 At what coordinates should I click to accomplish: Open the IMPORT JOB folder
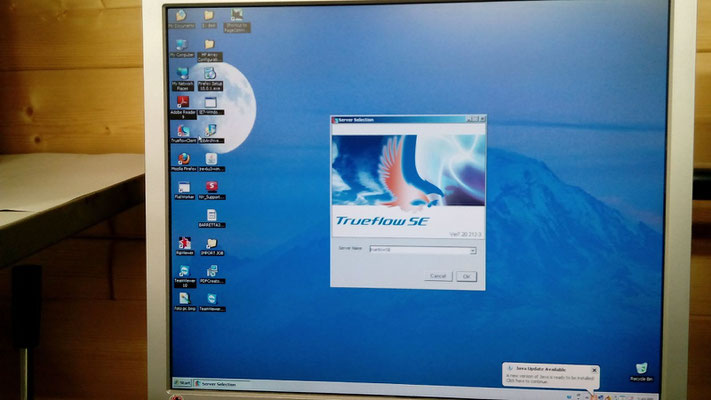(x=212, y=247)
